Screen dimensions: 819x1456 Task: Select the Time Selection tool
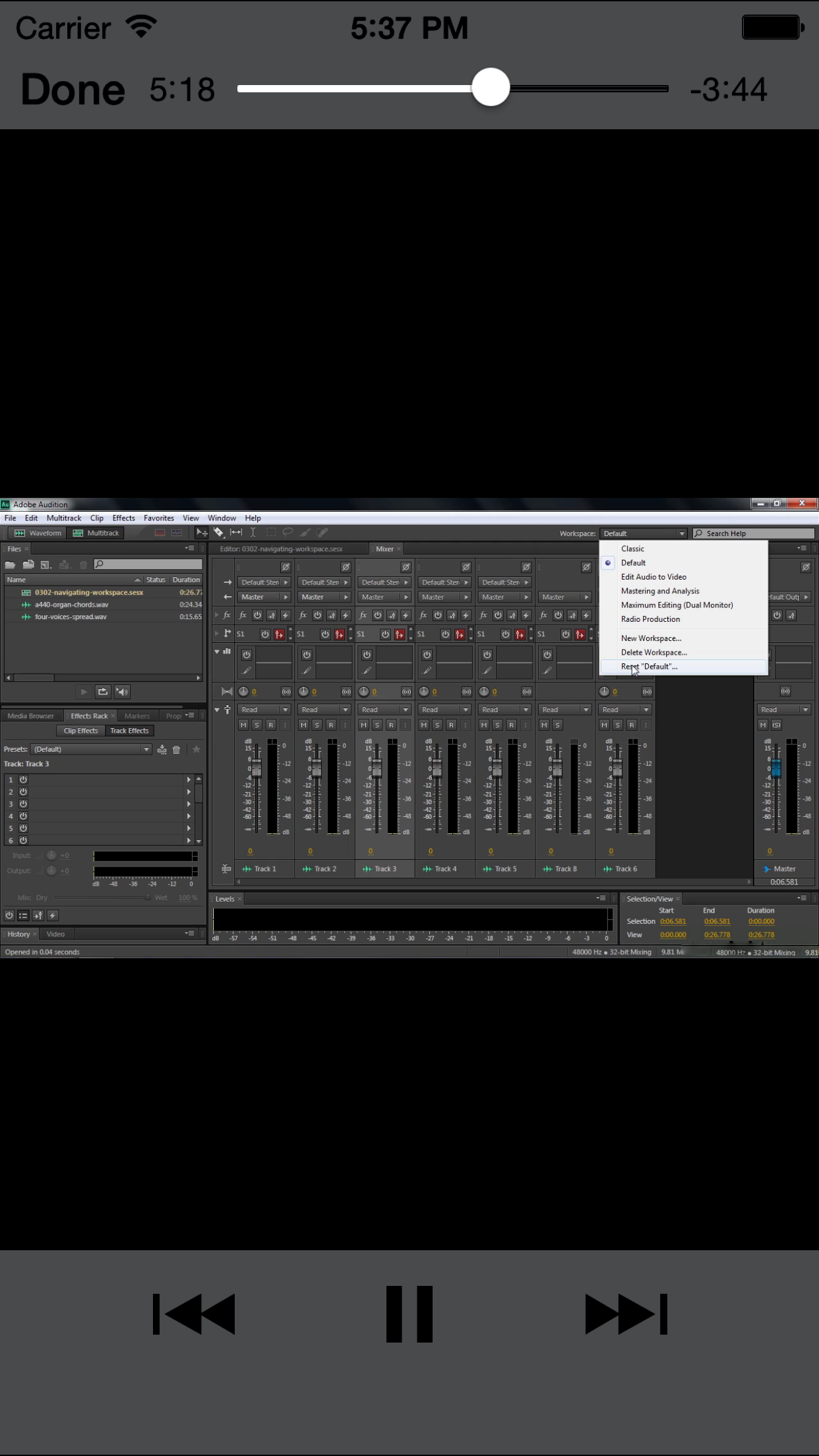click(253, 532)
